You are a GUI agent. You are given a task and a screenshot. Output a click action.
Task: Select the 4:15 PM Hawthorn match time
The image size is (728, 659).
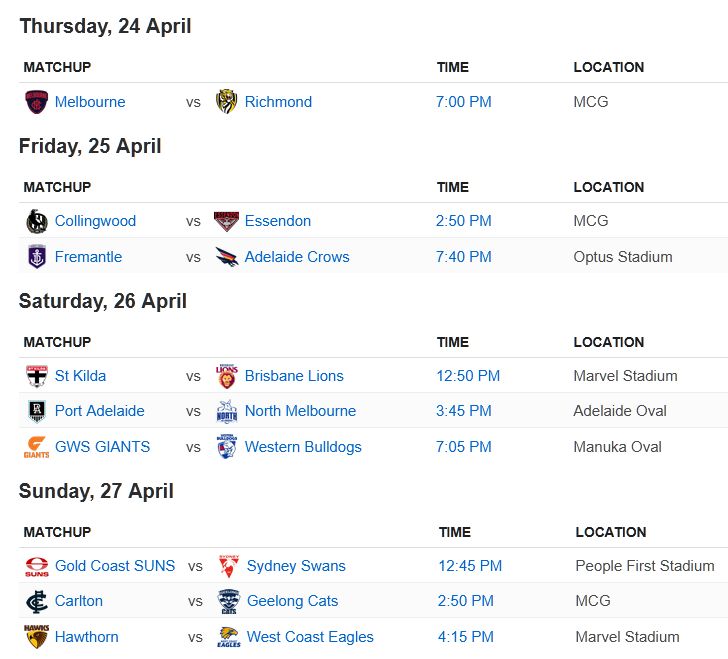[465, 637]
